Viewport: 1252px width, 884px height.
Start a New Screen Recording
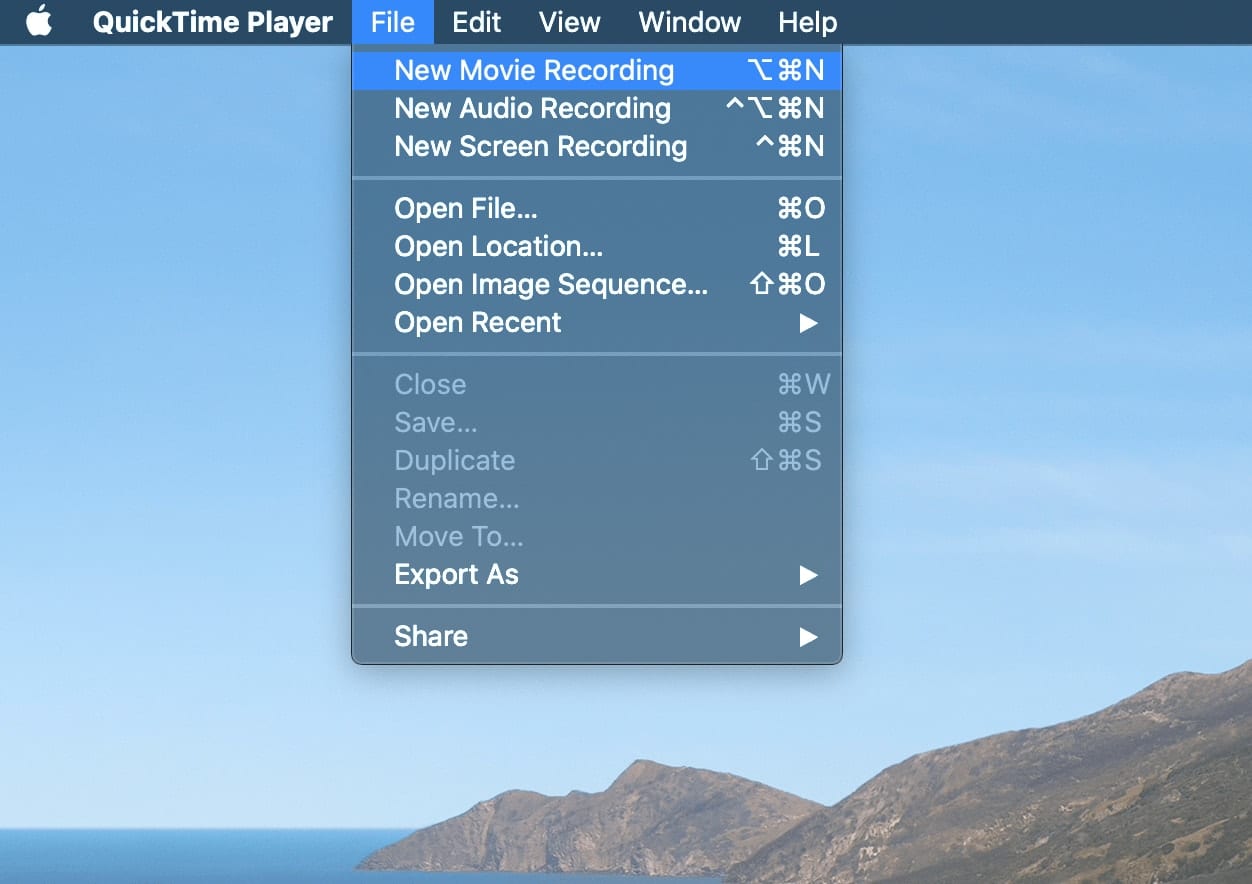pos(540,146)
